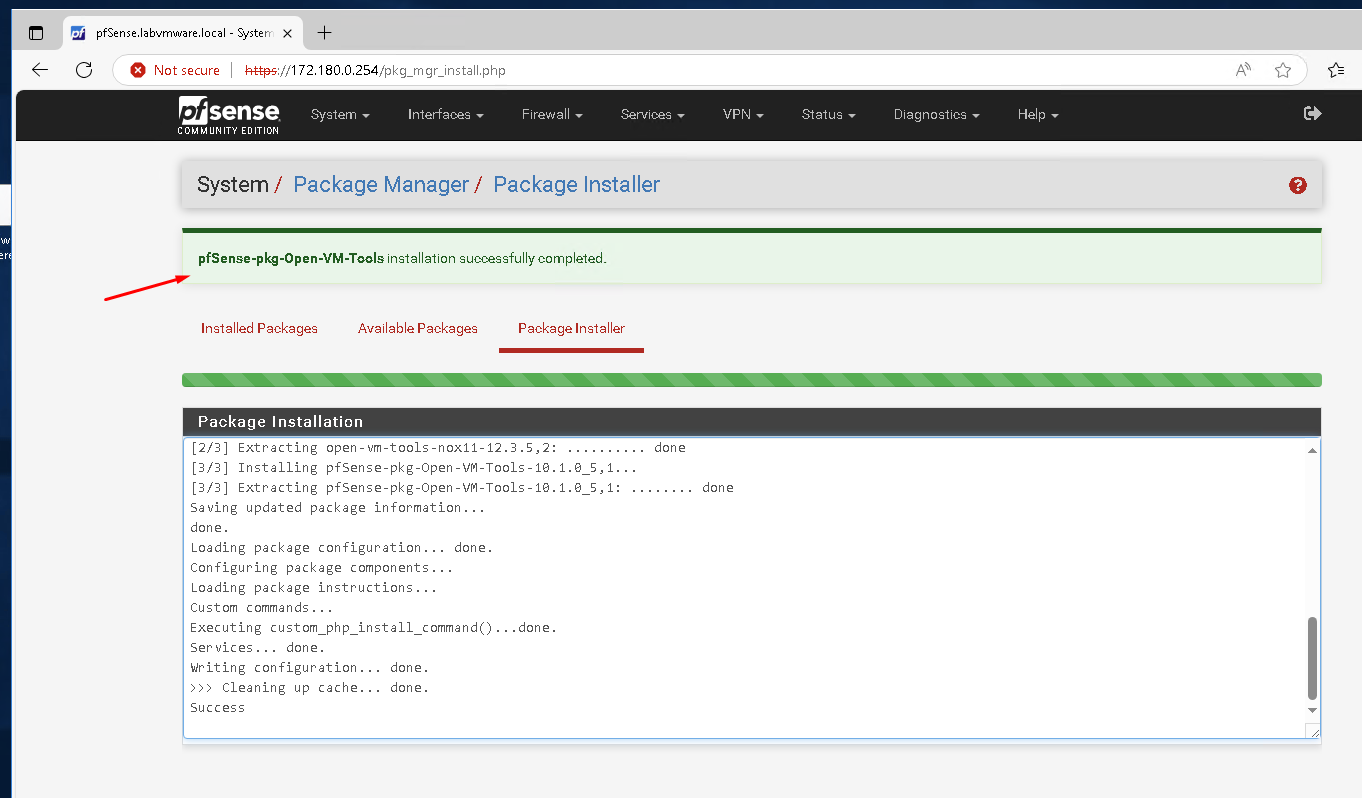Click 'Executing custom_php_install_command()...done.' line

373,628
